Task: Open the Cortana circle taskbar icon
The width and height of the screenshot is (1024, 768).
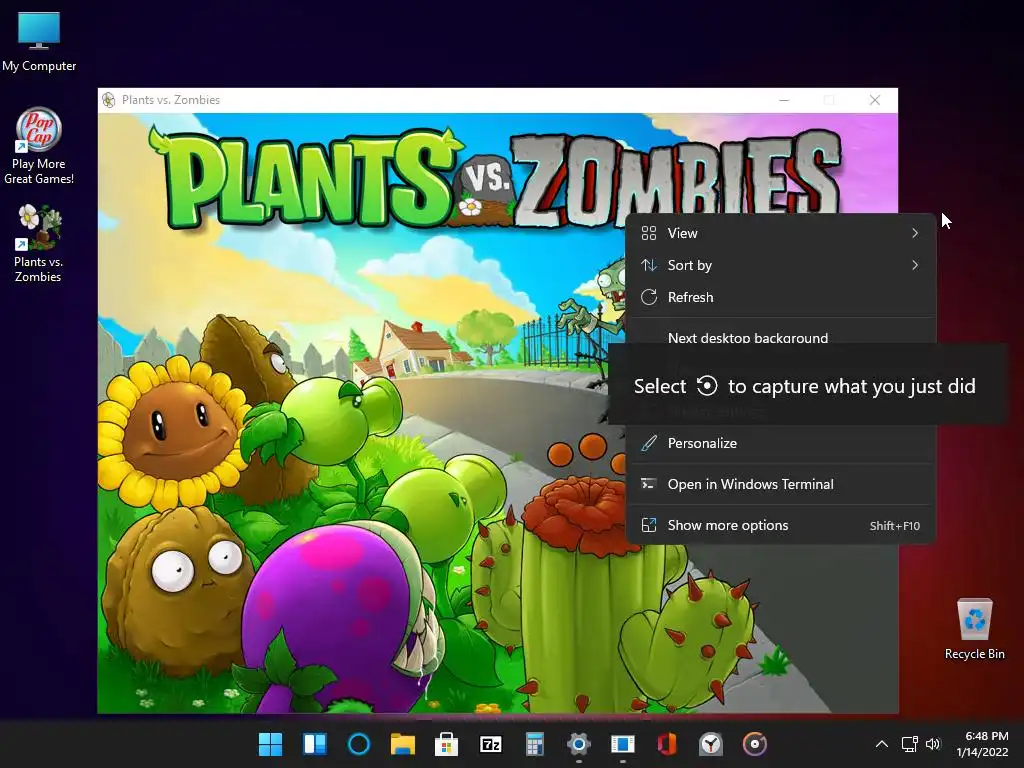Action: [359, 744]
